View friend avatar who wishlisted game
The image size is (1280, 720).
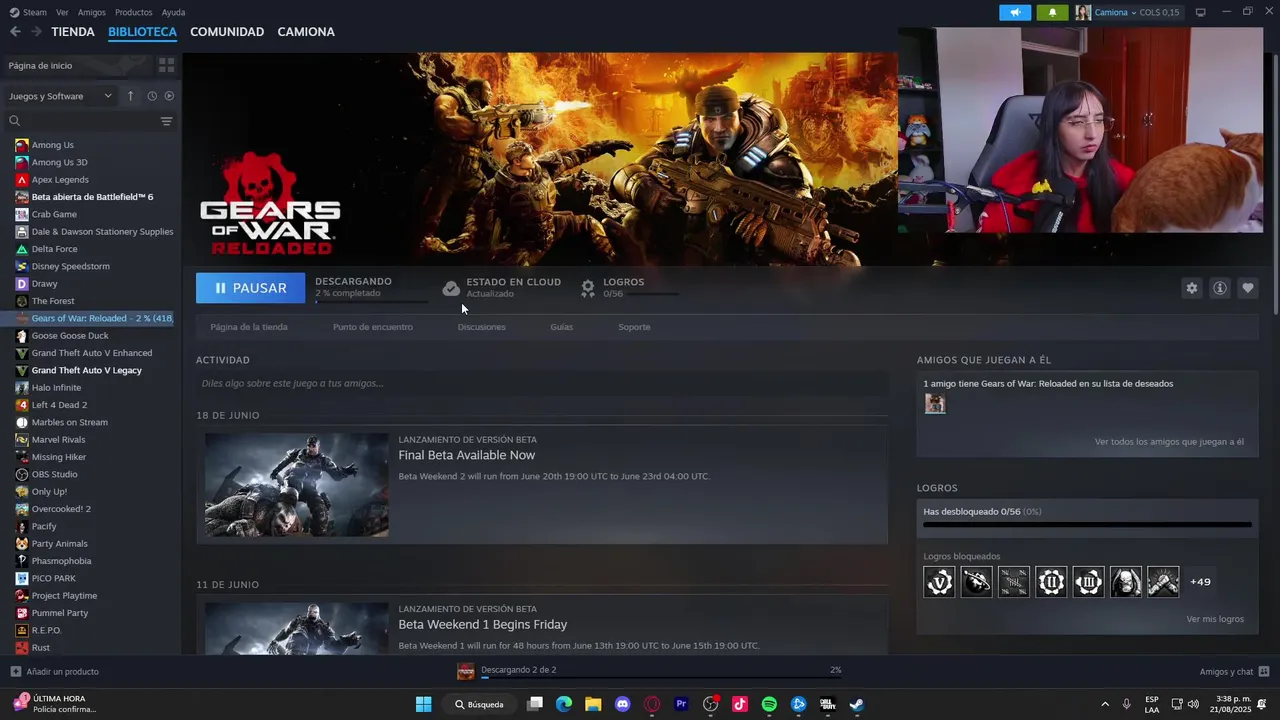tap(935, 404)
